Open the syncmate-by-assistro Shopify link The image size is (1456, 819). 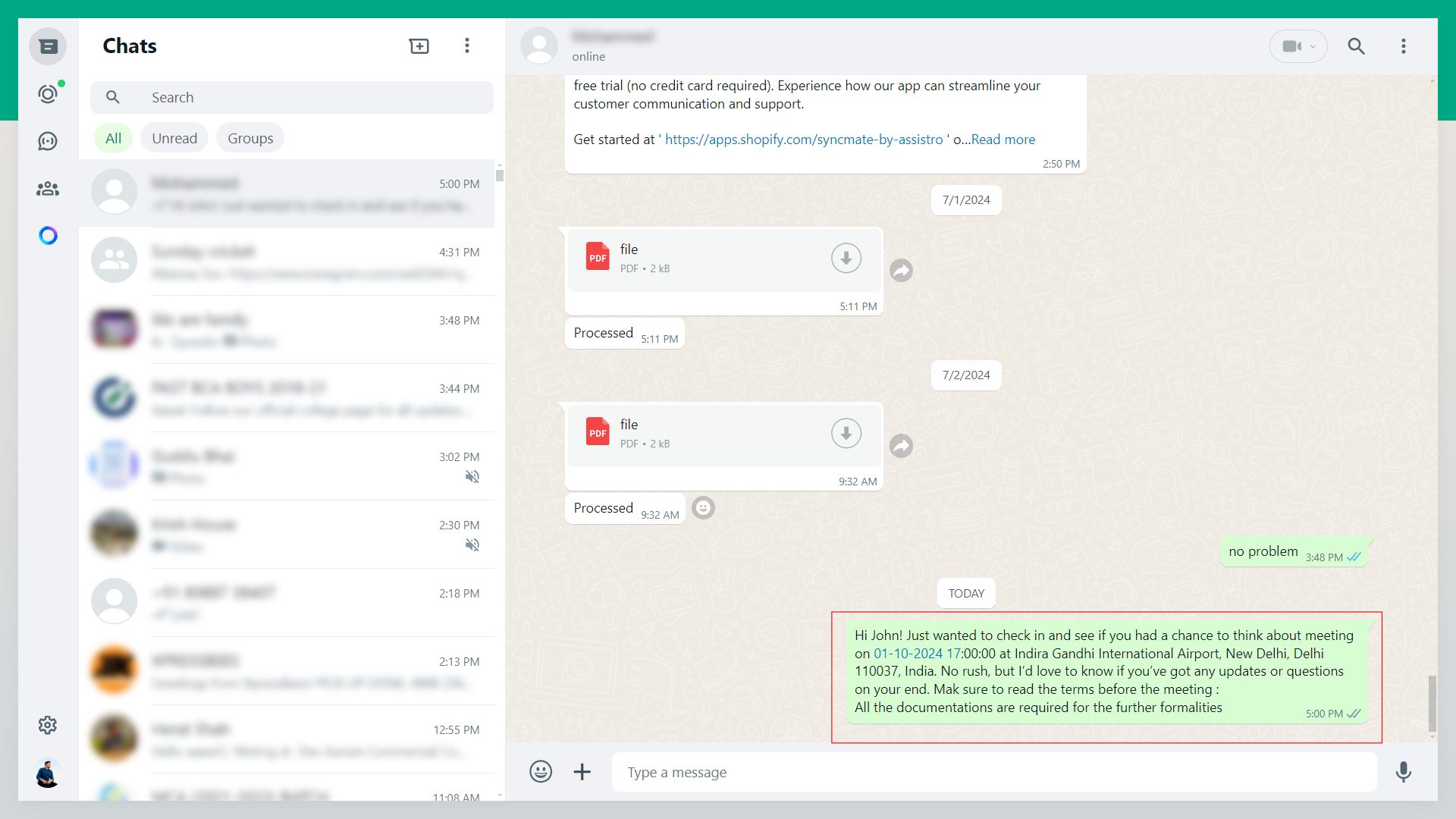point(804,140)
